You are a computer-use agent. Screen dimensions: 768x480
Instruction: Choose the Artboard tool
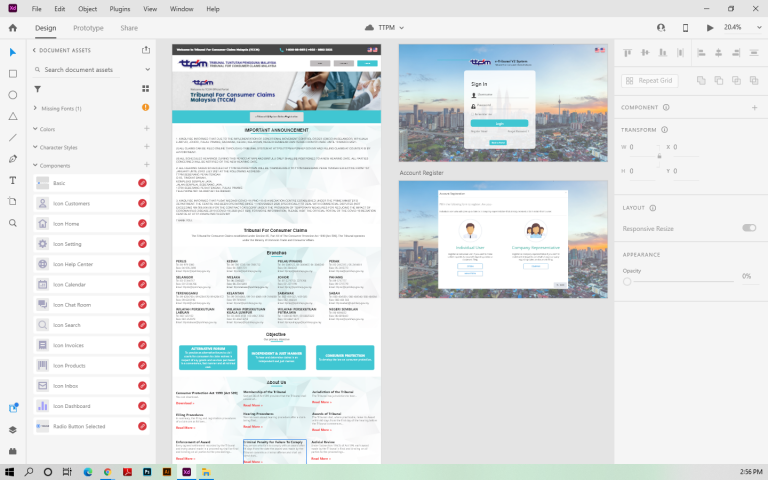[13, 201]
